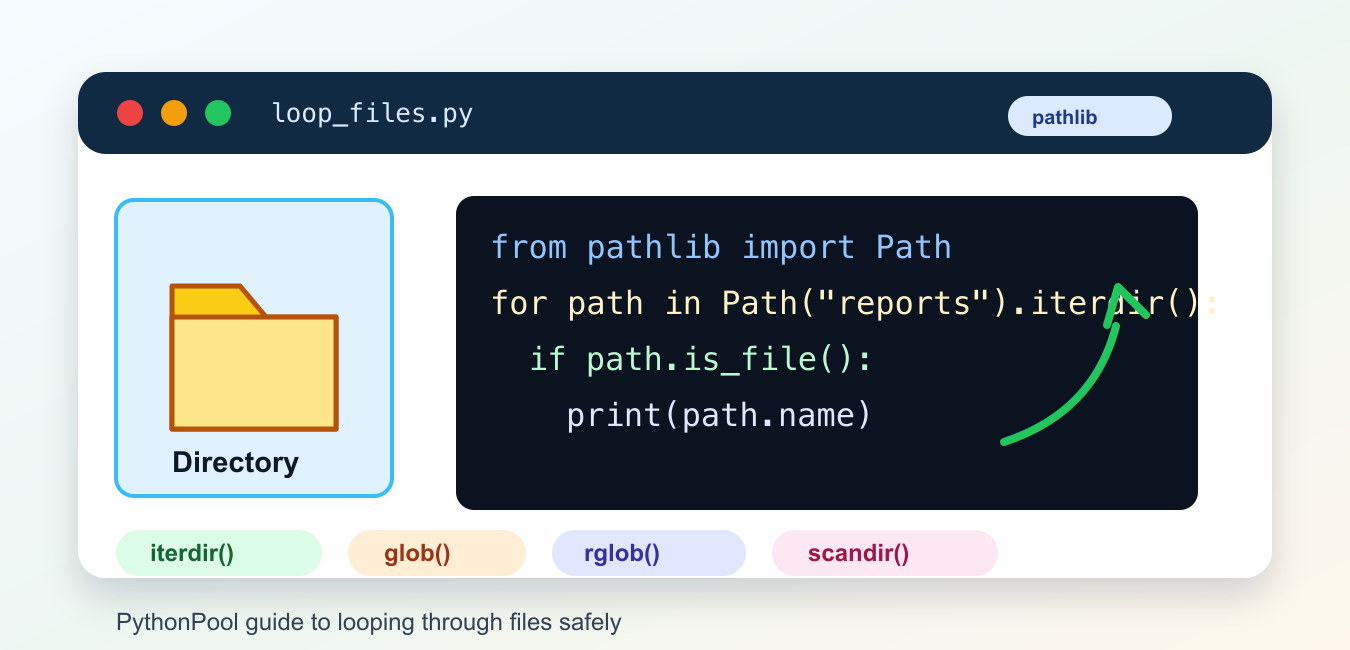This screenshot has height=650, width=1350.
Task: Select the rglob() blue pill
Action: (x=649, y=553)
